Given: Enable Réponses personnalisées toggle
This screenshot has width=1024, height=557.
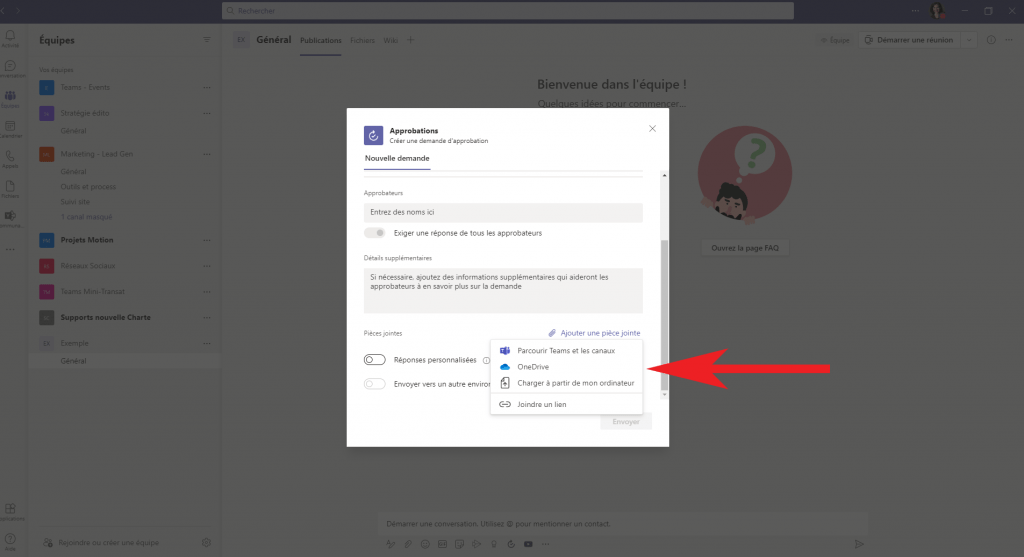Looking at the screenshot, I should (375, 360).
